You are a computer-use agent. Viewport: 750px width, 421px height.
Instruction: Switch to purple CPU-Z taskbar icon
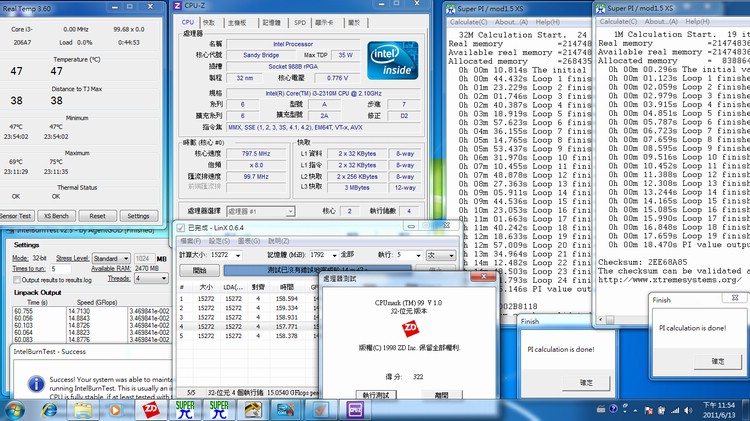355,410
